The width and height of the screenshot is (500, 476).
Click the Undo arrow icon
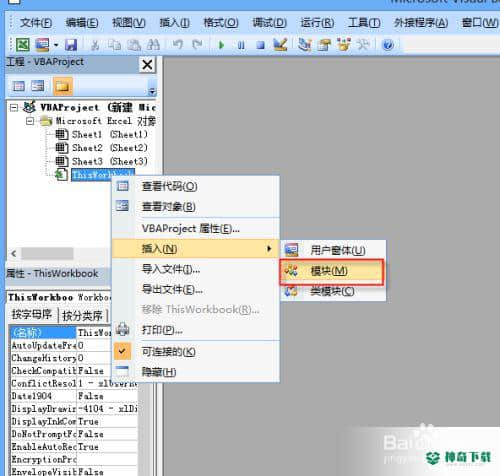click(x=178, y=44)
